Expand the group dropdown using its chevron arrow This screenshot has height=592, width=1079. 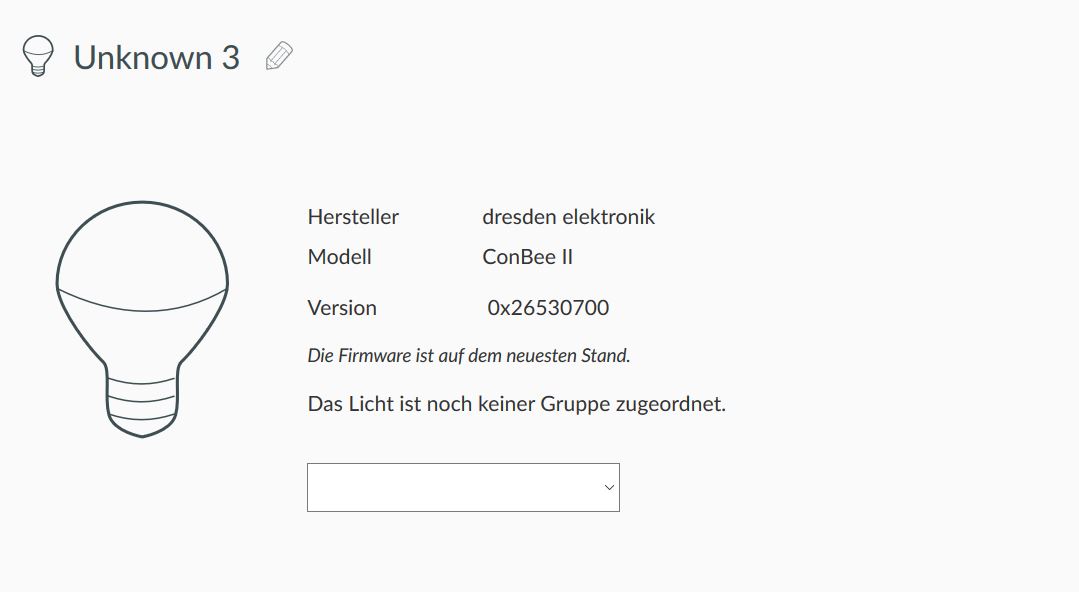click(x=609, y=487)
